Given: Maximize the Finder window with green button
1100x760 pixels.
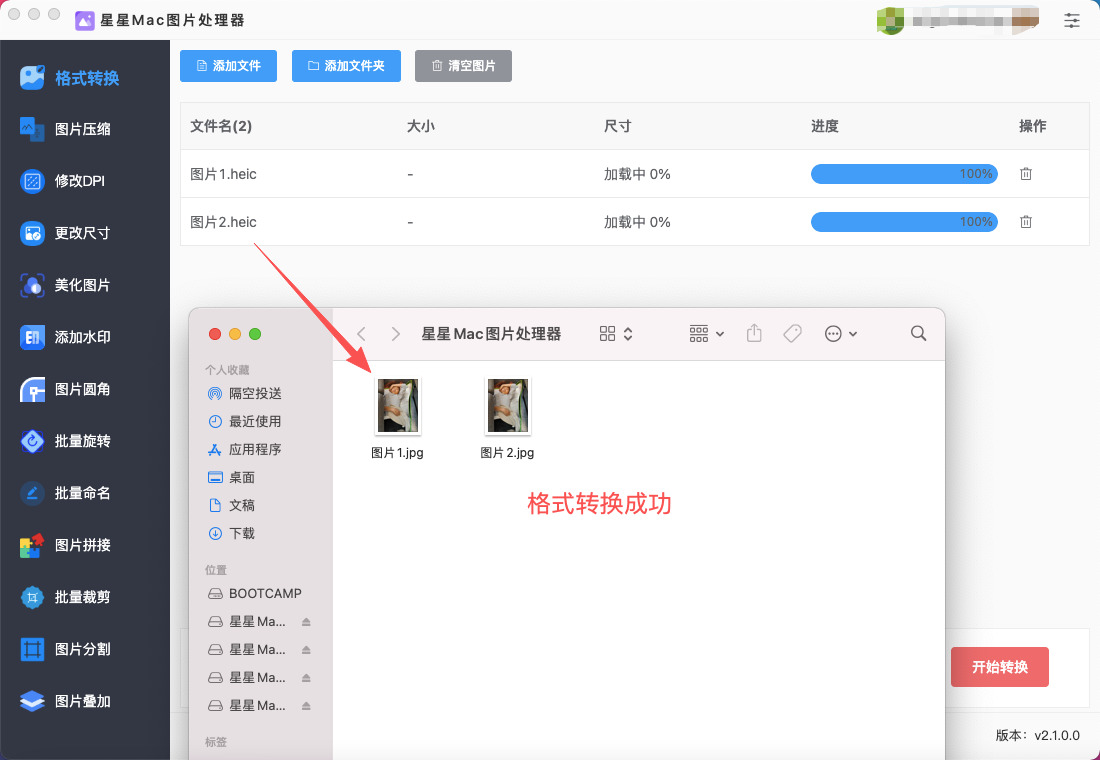Looking at the screenshot, I should (x=255, y=334).
